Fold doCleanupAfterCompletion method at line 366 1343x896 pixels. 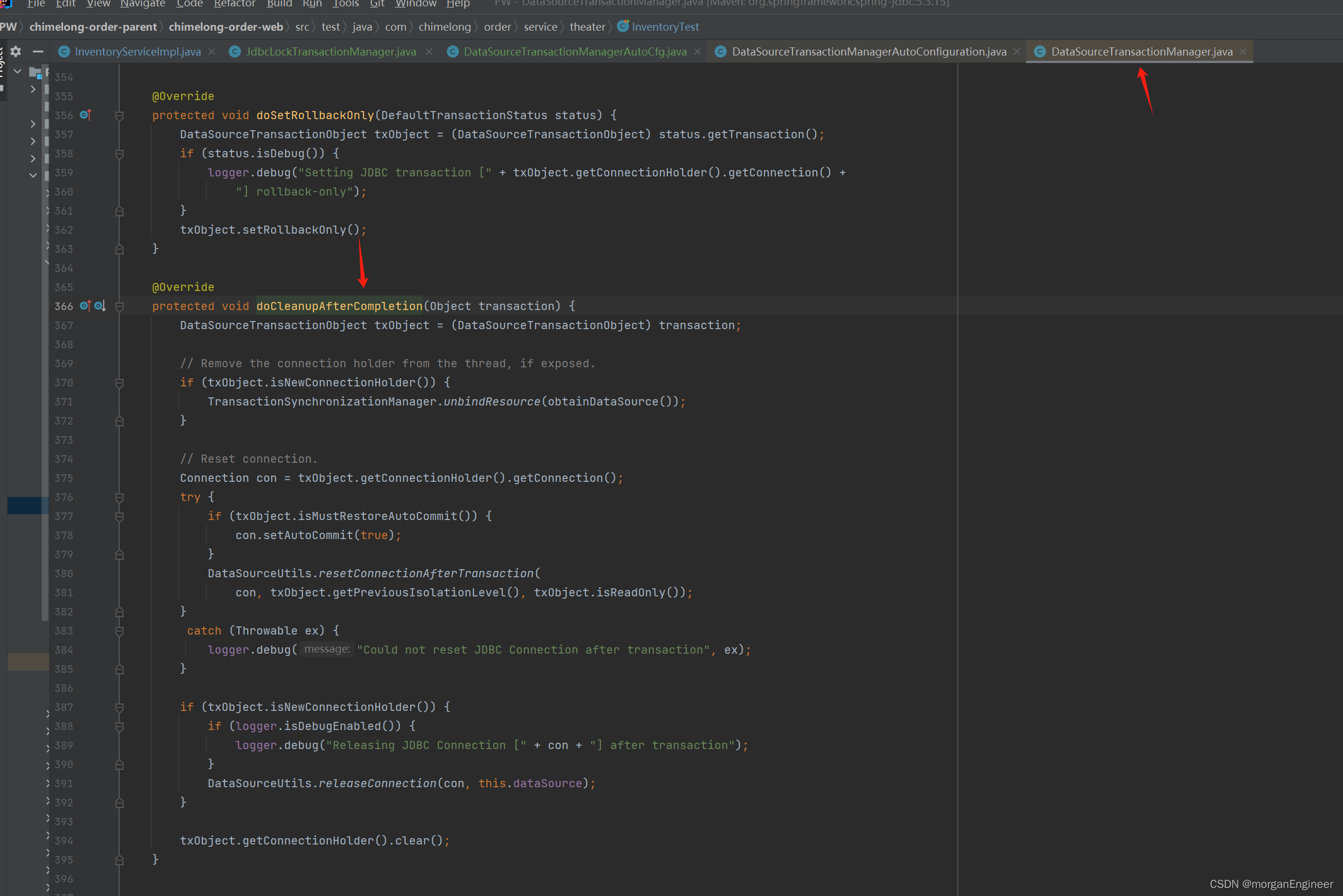[120, 307]
